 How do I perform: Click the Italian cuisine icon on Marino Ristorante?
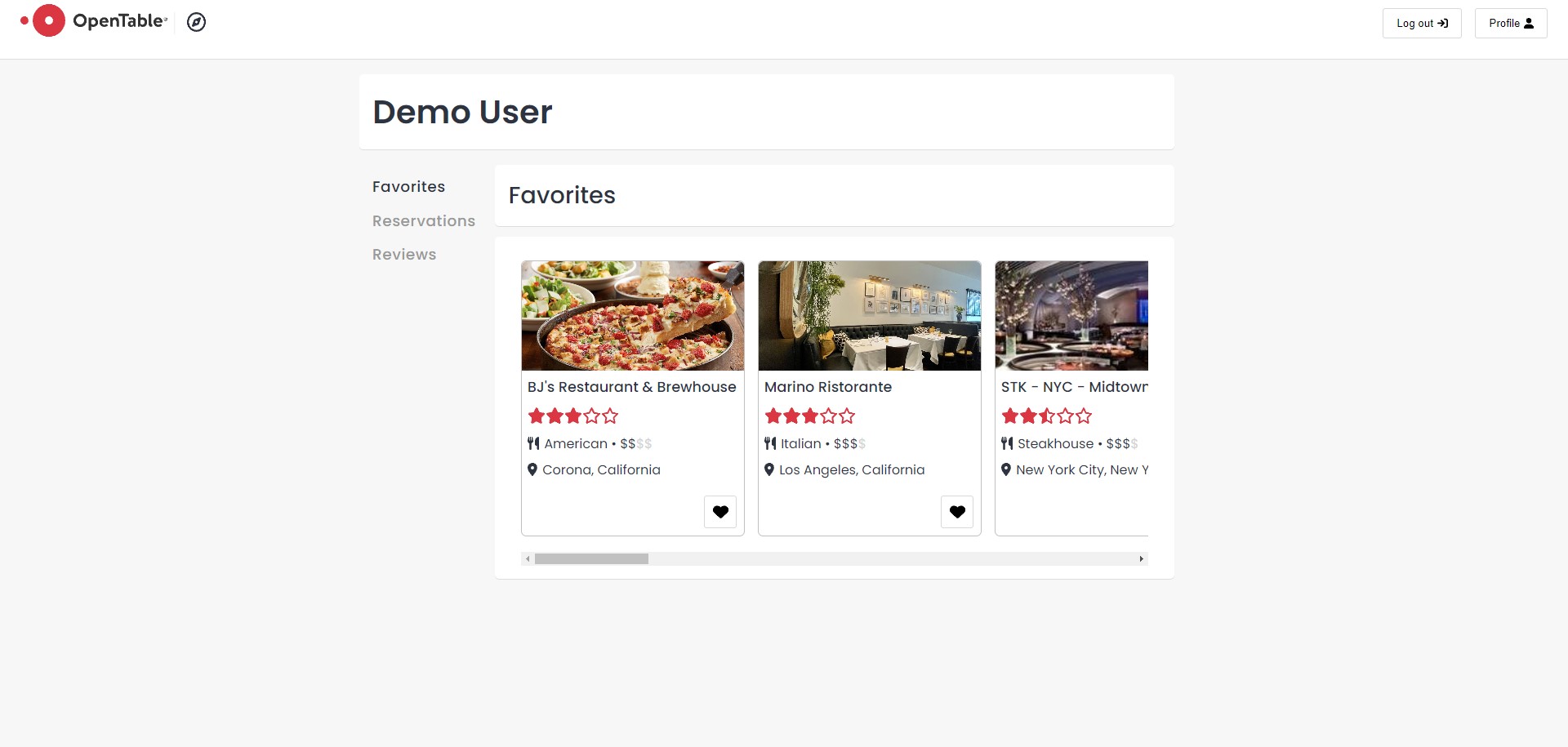770,443
